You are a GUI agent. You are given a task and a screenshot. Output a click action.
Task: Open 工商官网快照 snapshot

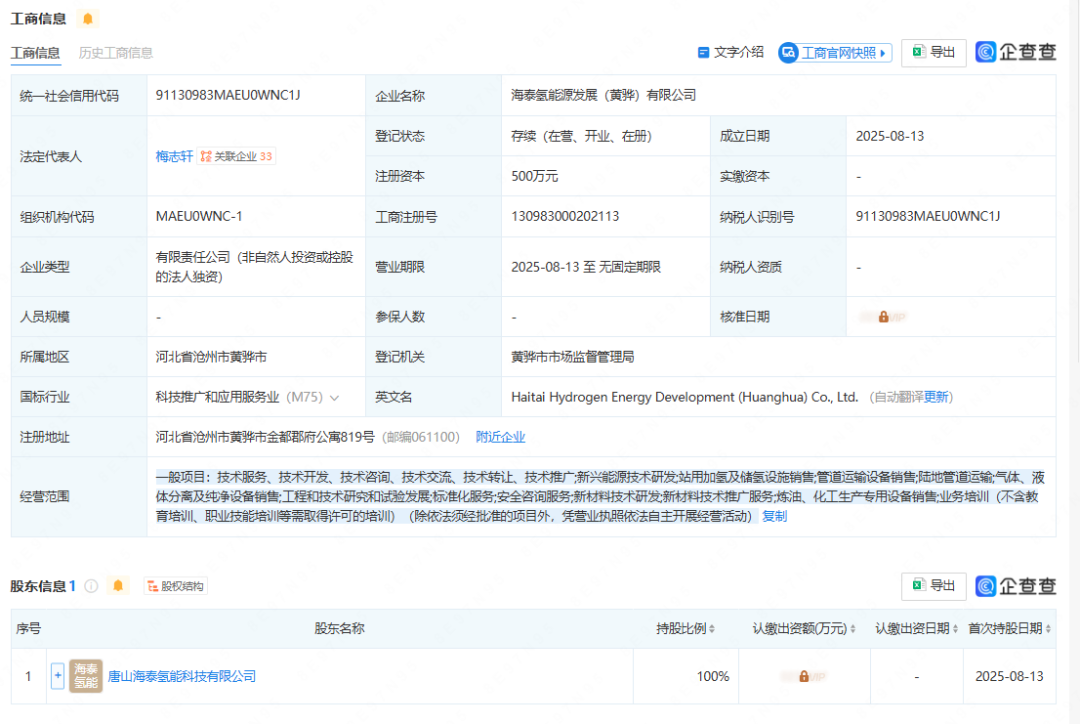(x=835, y=53)
